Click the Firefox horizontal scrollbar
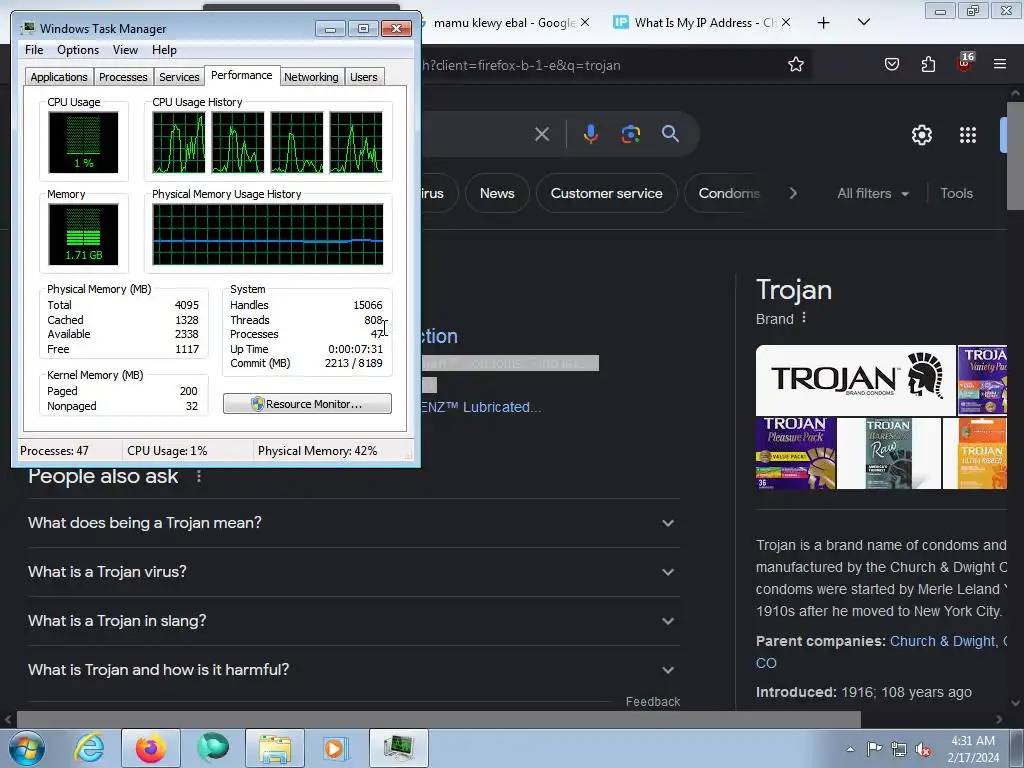The height and width of the screenshot is (768, 1024). pyautogui.click(x=438, y=720)
